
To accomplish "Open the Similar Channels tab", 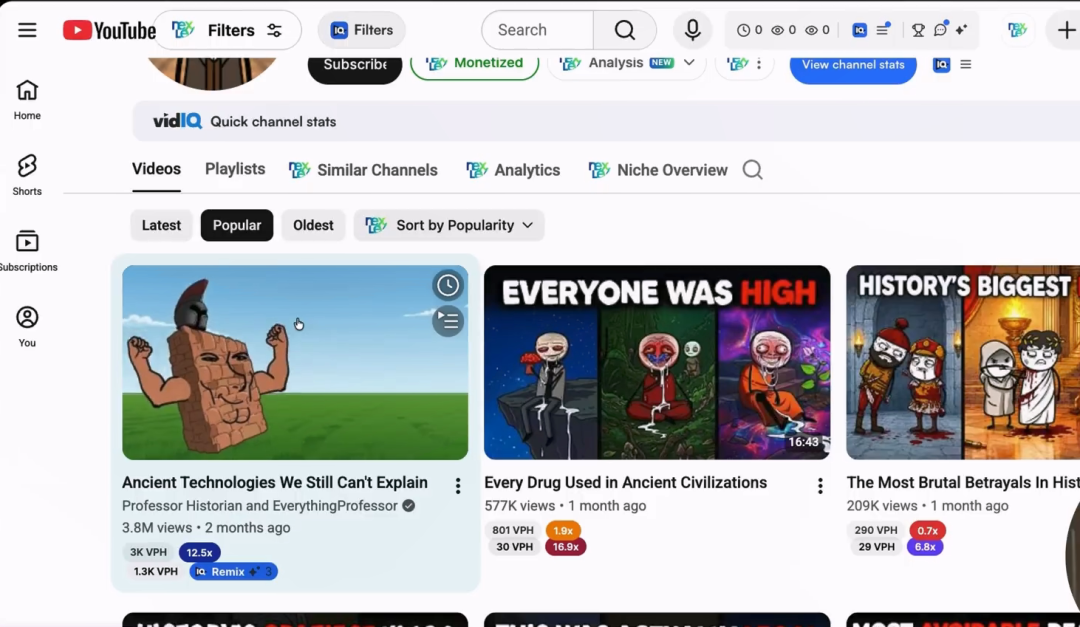I will (363, 169).
